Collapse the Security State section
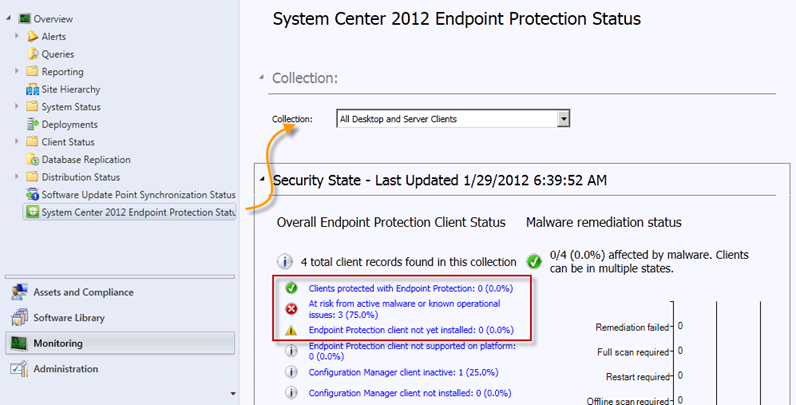The image size is (796, 405). (x=262, y=179)
